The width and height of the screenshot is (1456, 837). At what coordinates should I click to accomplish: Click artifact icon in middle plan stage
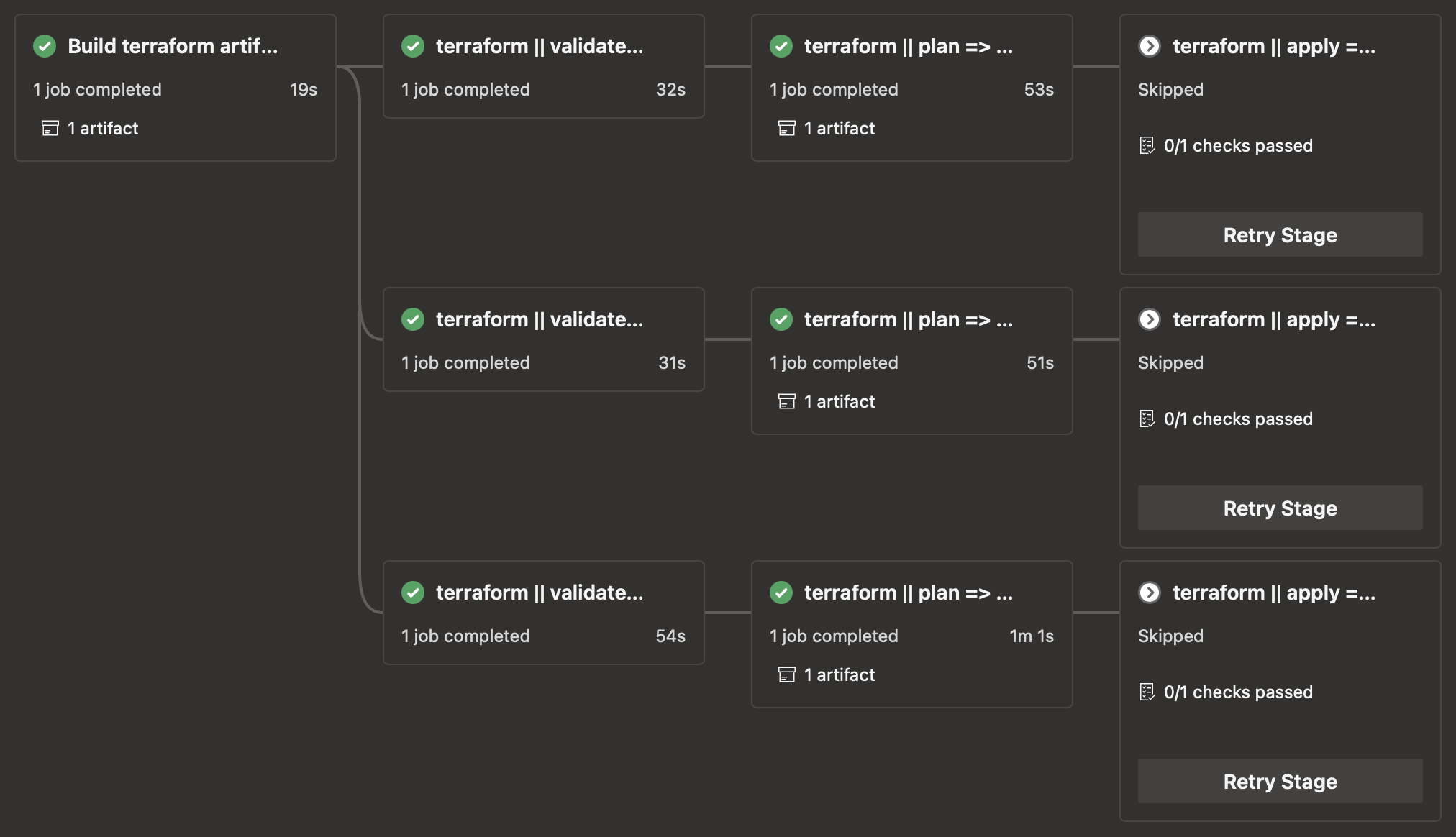pos(787,402)
